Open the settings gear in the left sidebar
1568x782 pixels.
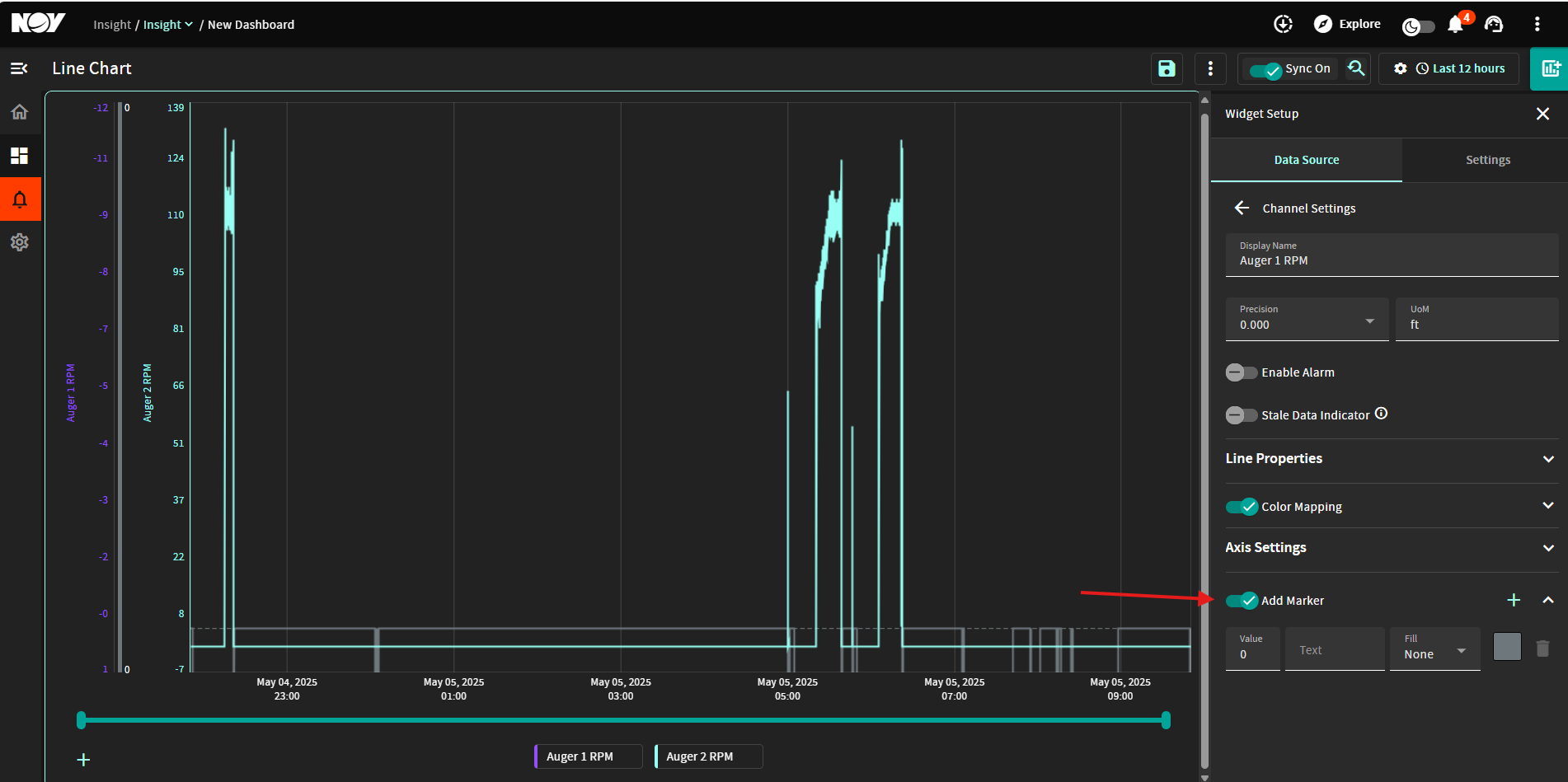(x=20, y=242)
